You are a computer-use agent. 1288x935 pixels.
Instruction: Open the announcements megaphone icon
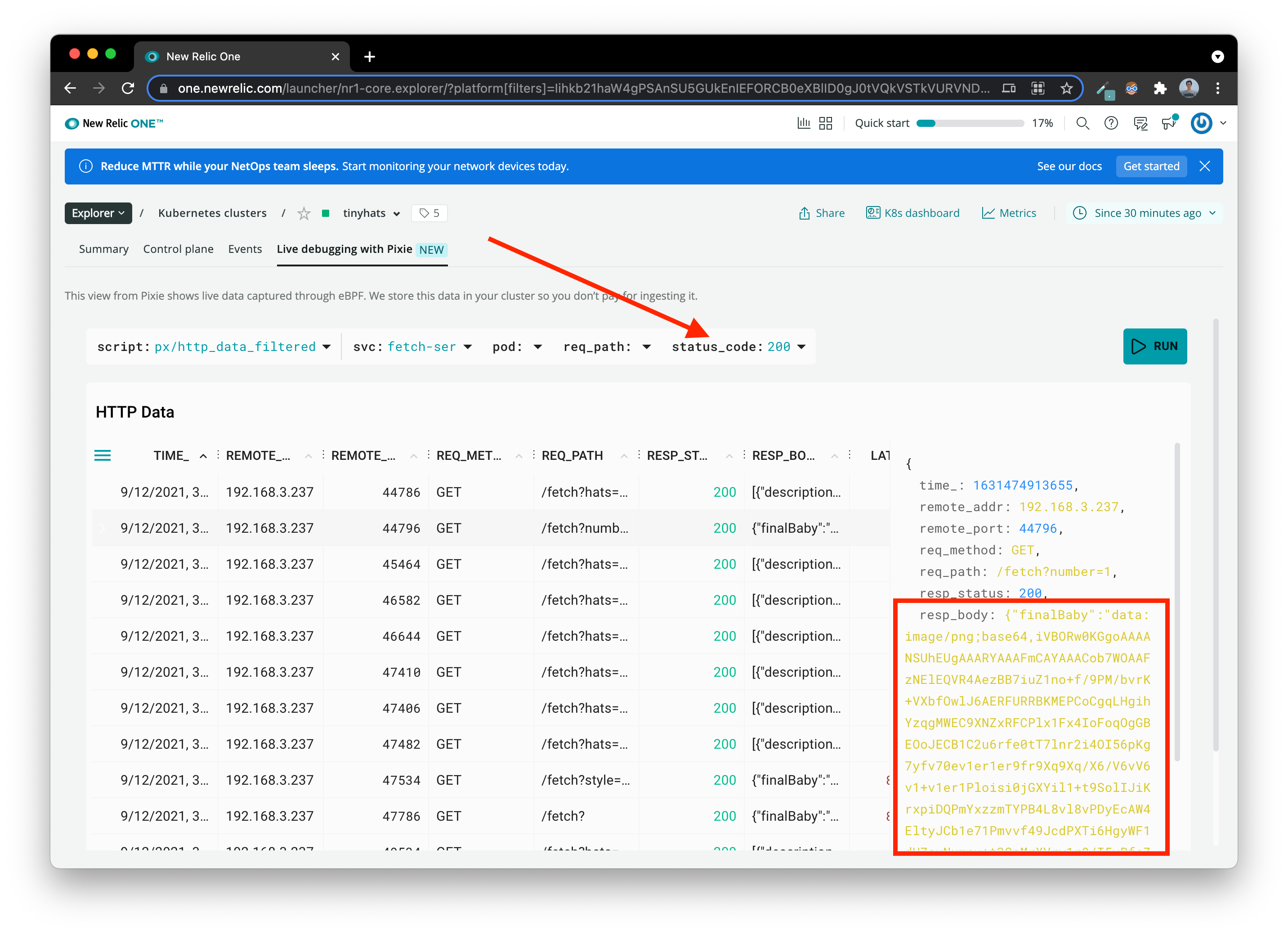[x=1169, y=123]
